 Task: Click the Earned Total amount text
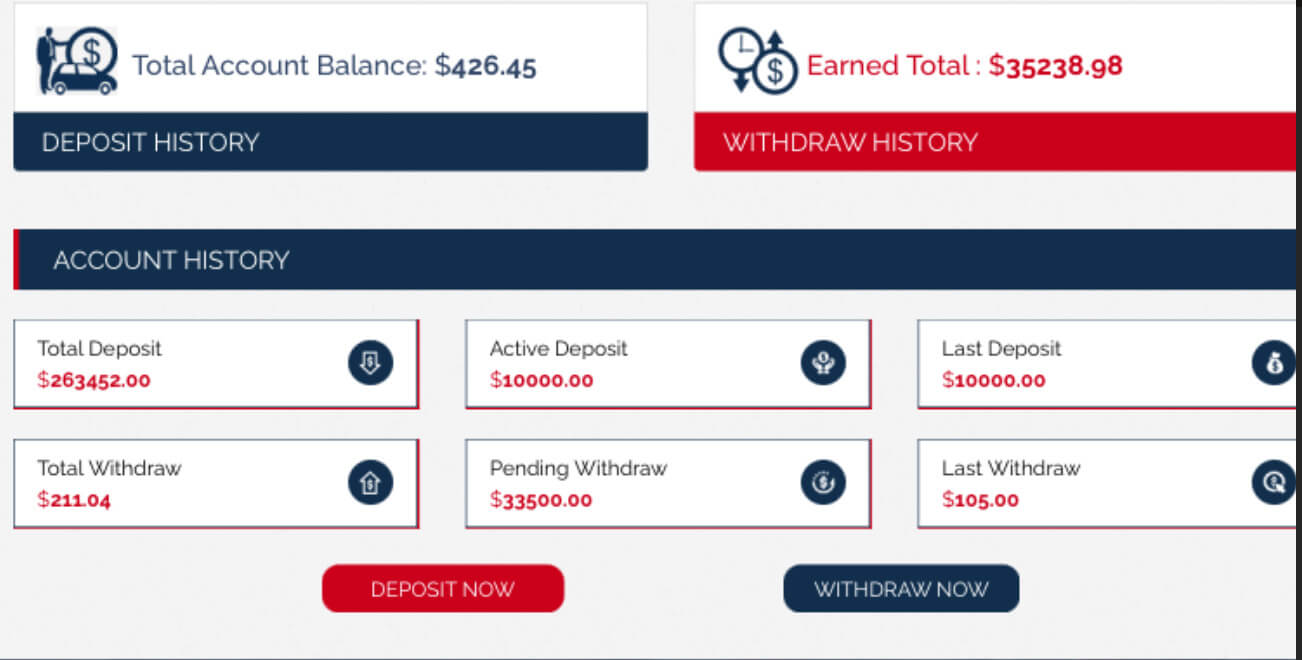point(1055,66)
